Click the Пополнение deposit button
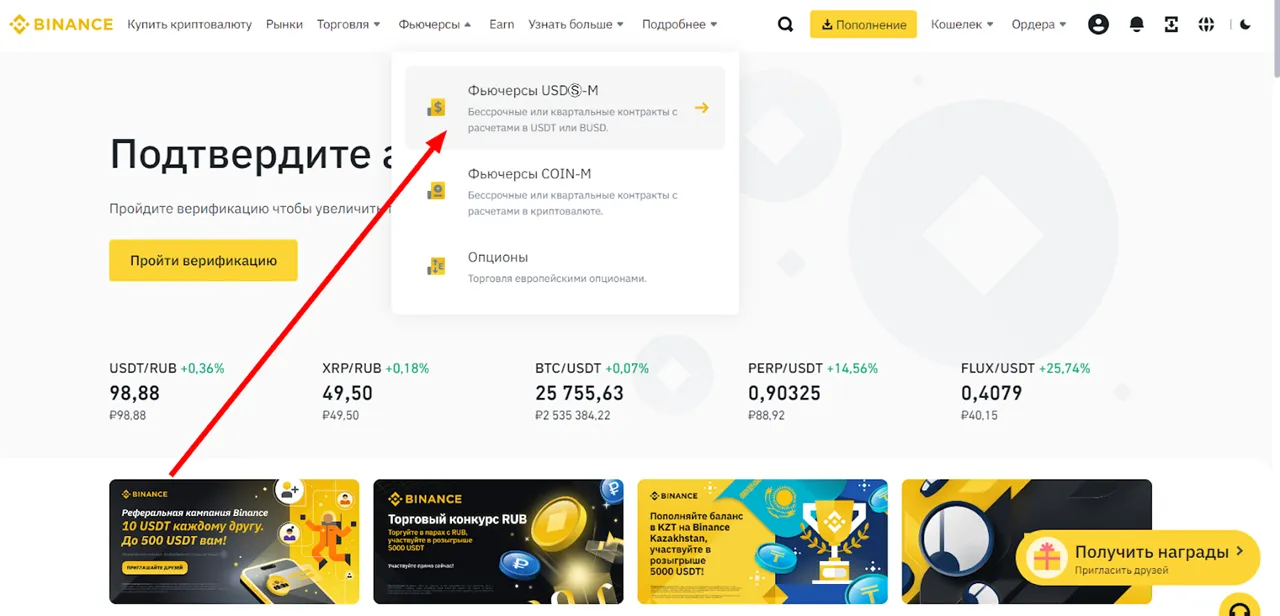 pos(863,25)
